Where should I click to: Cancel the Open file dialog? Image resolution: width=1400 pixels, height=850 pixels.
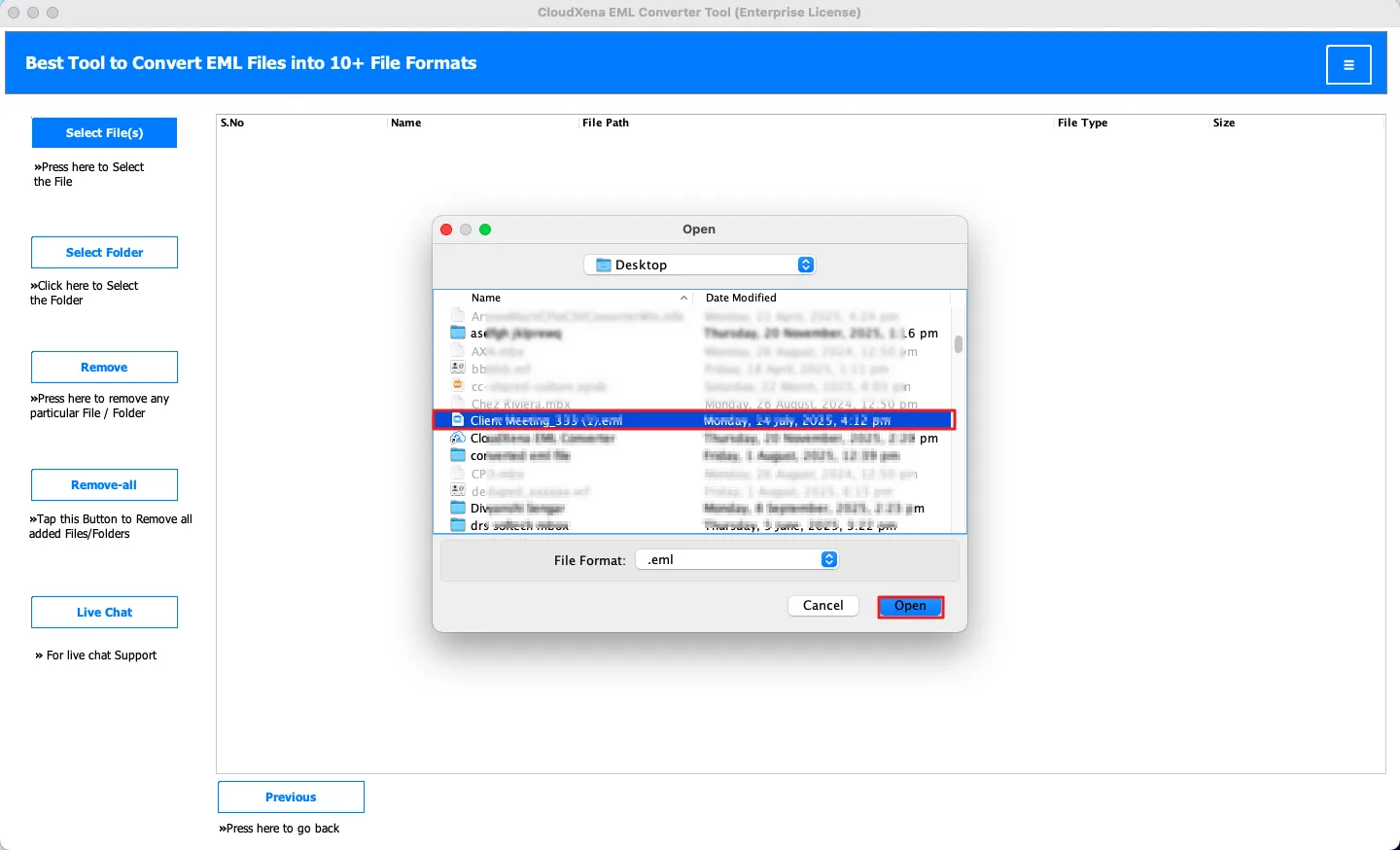tap(822, 606)
